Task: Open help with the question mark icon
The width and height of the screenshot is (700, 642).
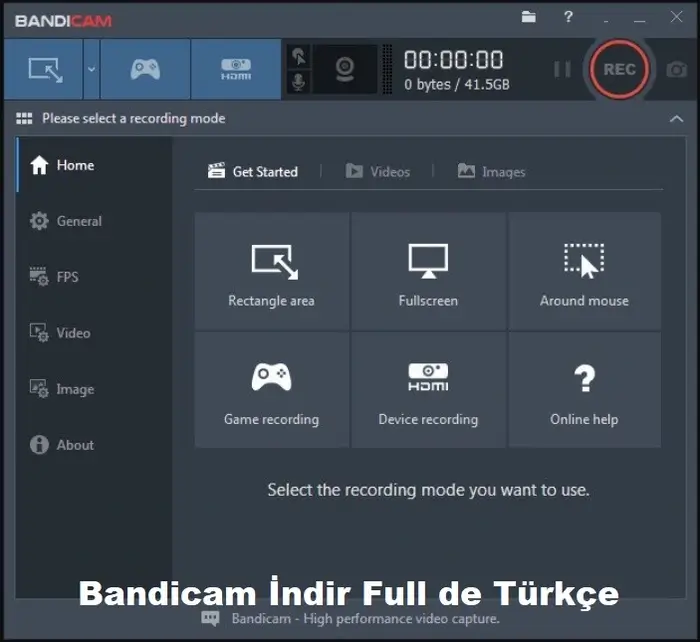Action: click(x=568, y=17)
